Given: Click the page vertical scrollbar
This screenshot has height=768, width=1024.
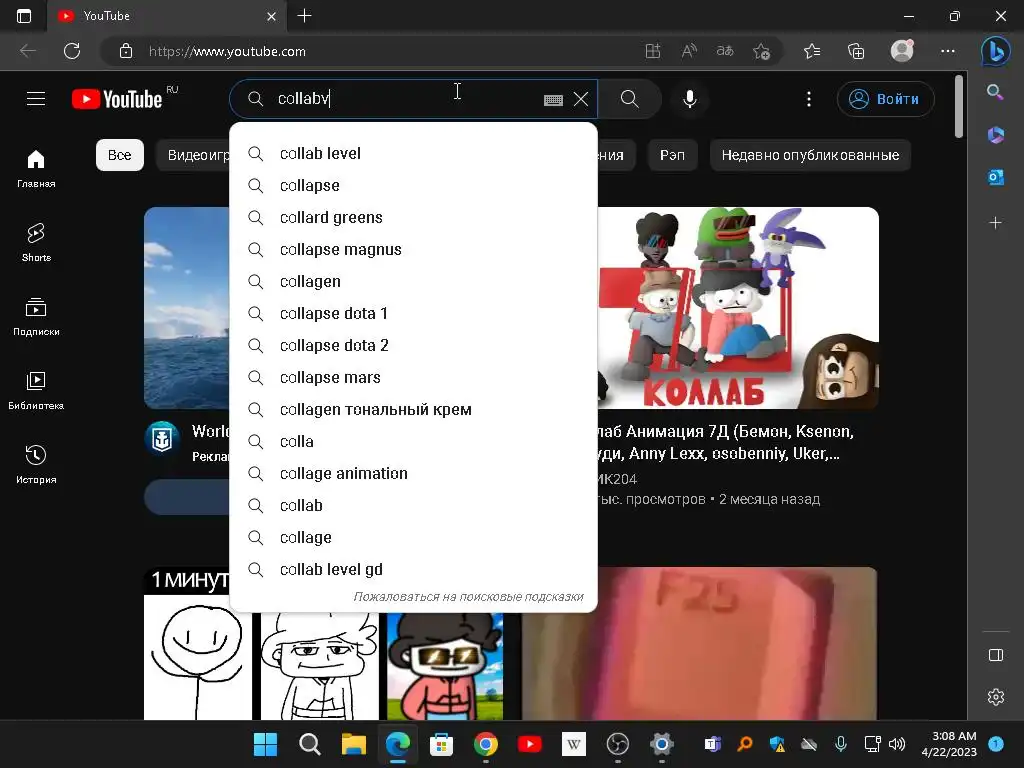Looking at the screenshot, I should [x=959, y=106].
